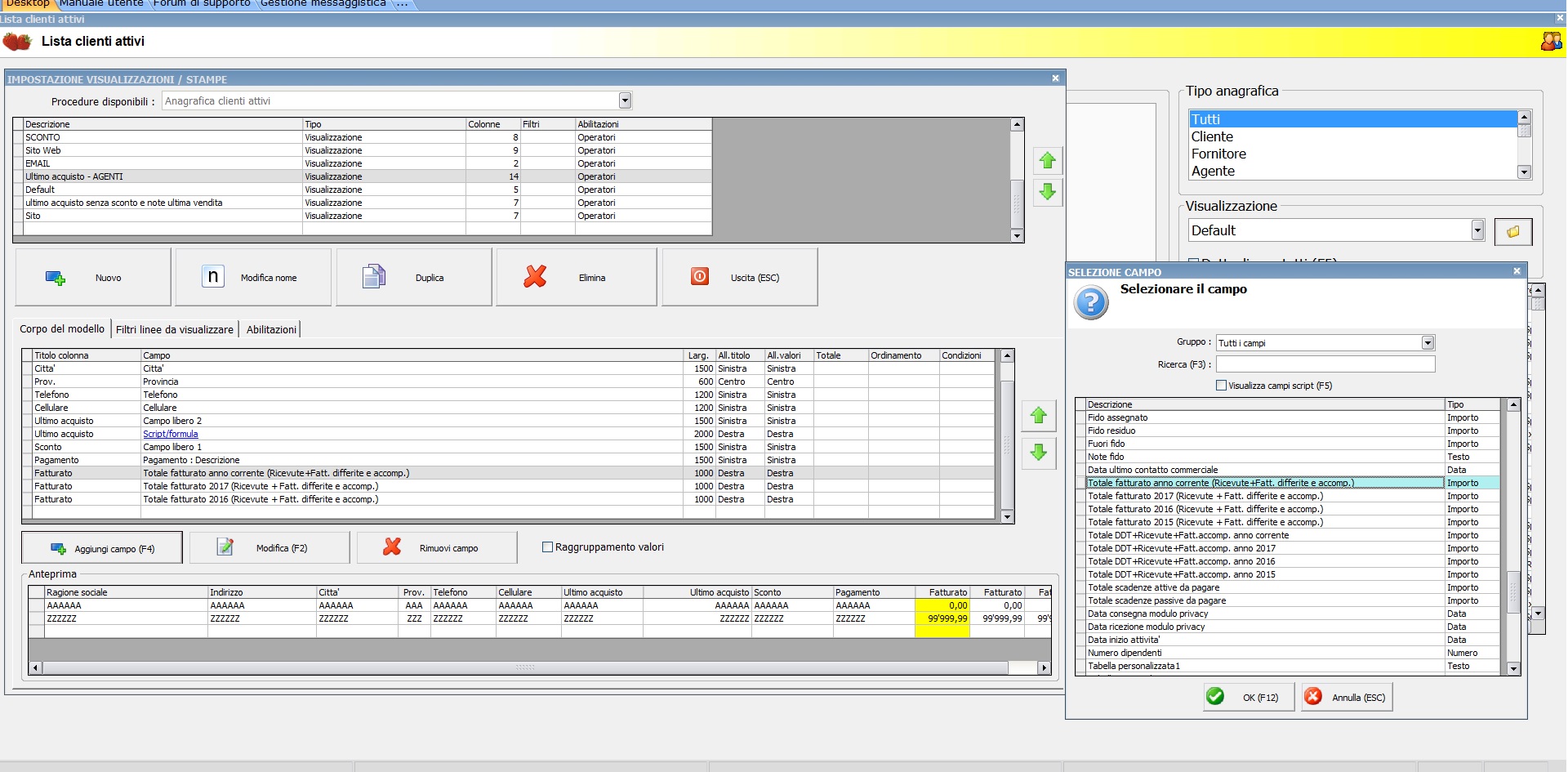Open the Abilitazioni tab
1568x772 pixels.
pos(271,329)
